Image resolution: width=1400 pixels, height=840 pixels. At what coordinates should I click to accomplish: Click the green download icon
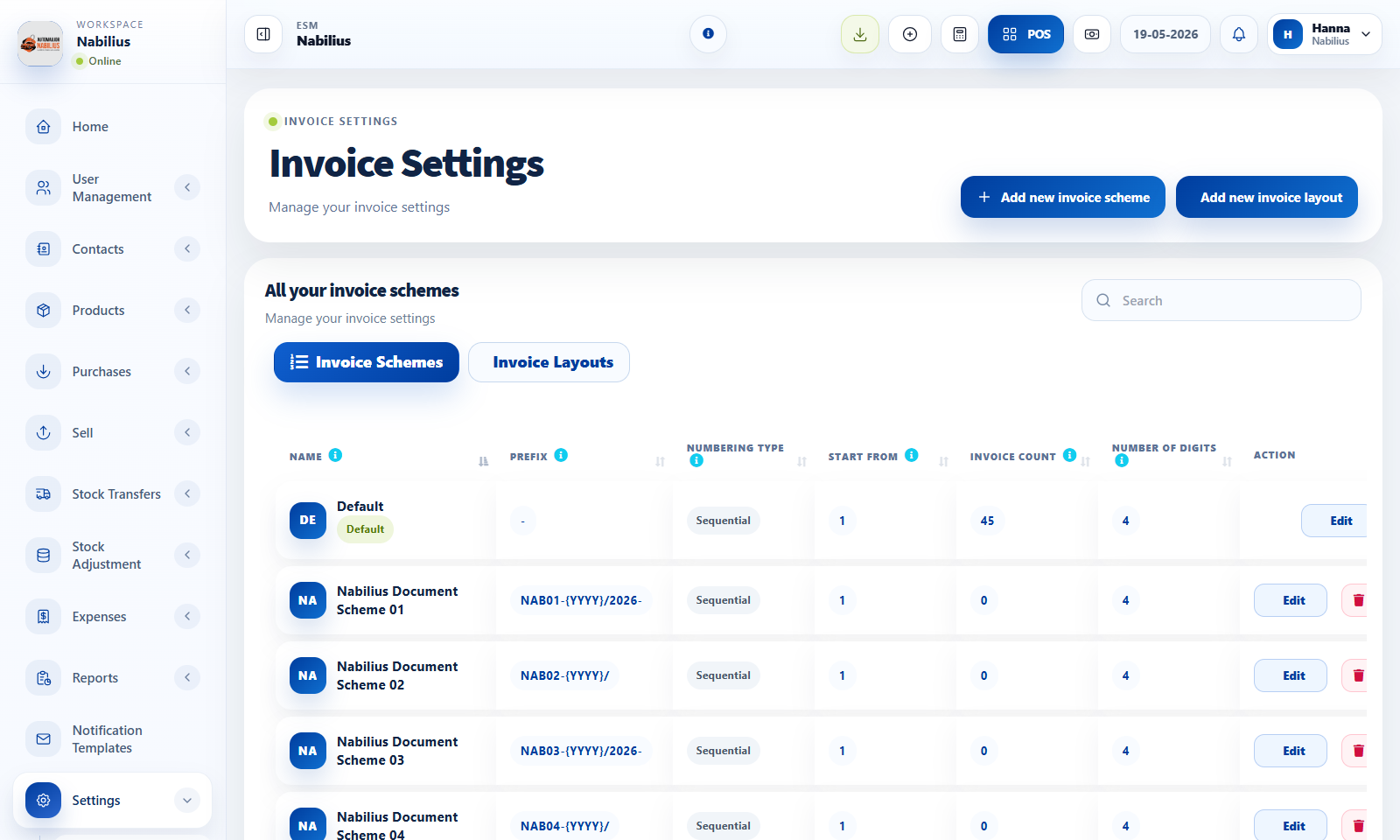(860, 34)
